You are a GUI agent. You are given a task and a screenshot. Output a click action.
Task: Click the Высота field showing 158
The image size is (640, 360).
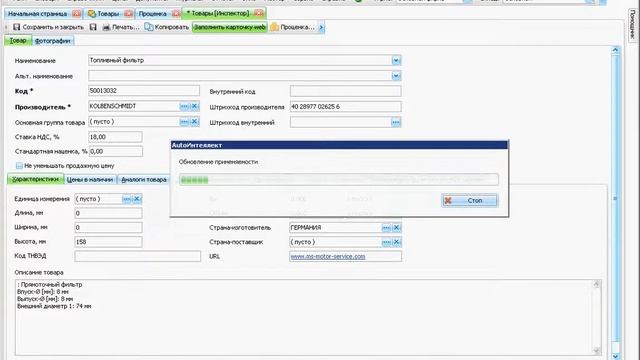coord(108,242)
